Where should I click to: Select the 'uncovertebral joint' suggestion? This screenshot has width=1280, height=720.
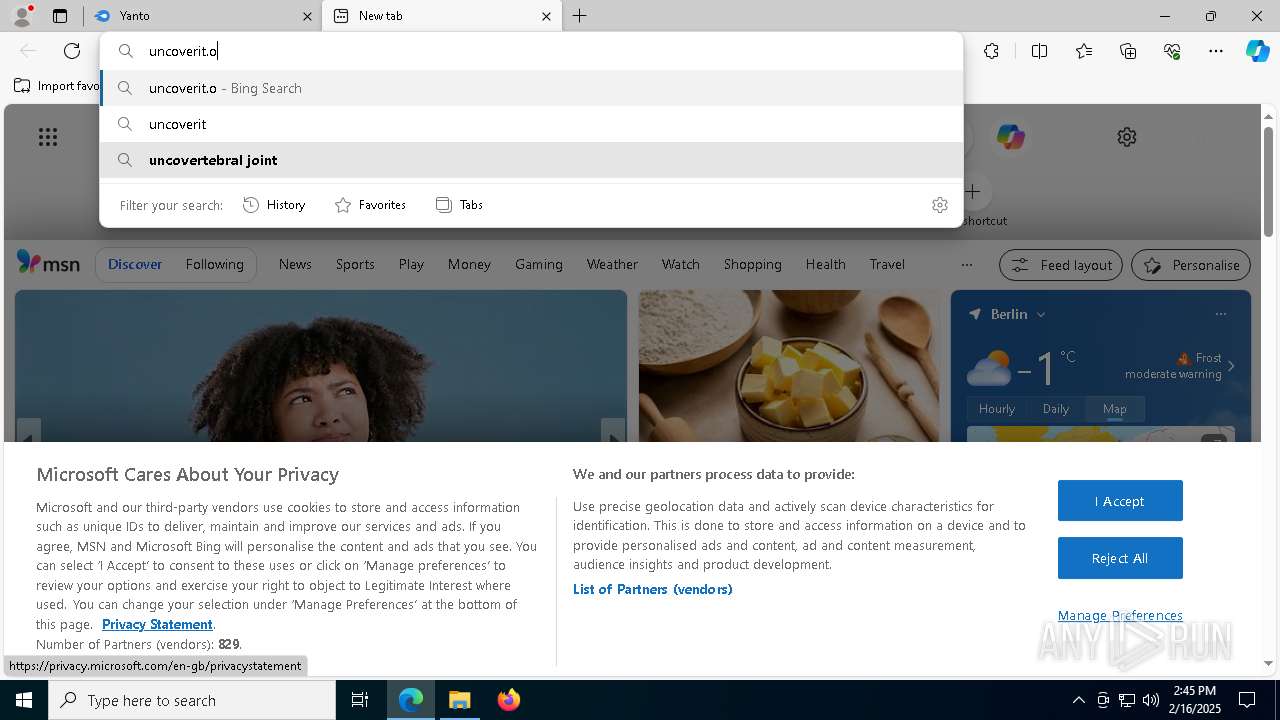click(x=531, y=160)
